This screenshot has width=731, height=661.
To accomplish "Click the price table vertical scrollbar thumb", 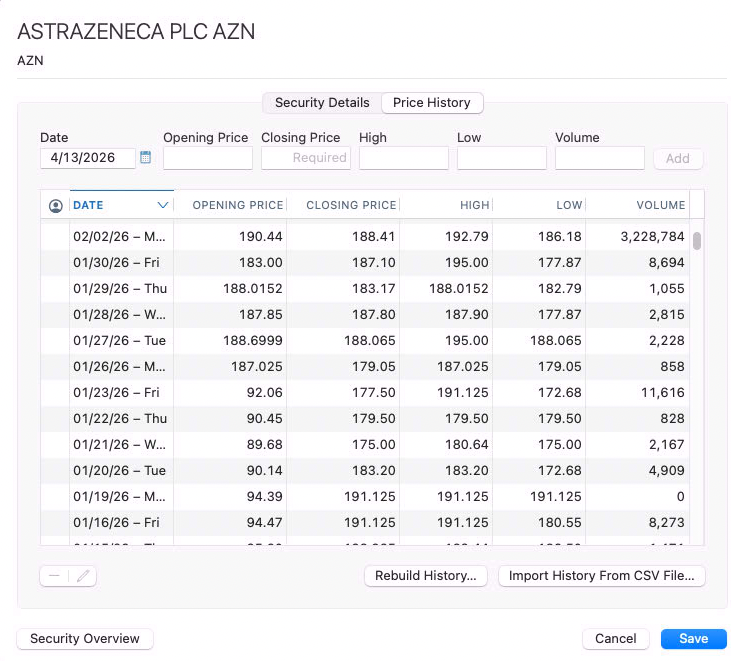I will click(x=697, y=241).
